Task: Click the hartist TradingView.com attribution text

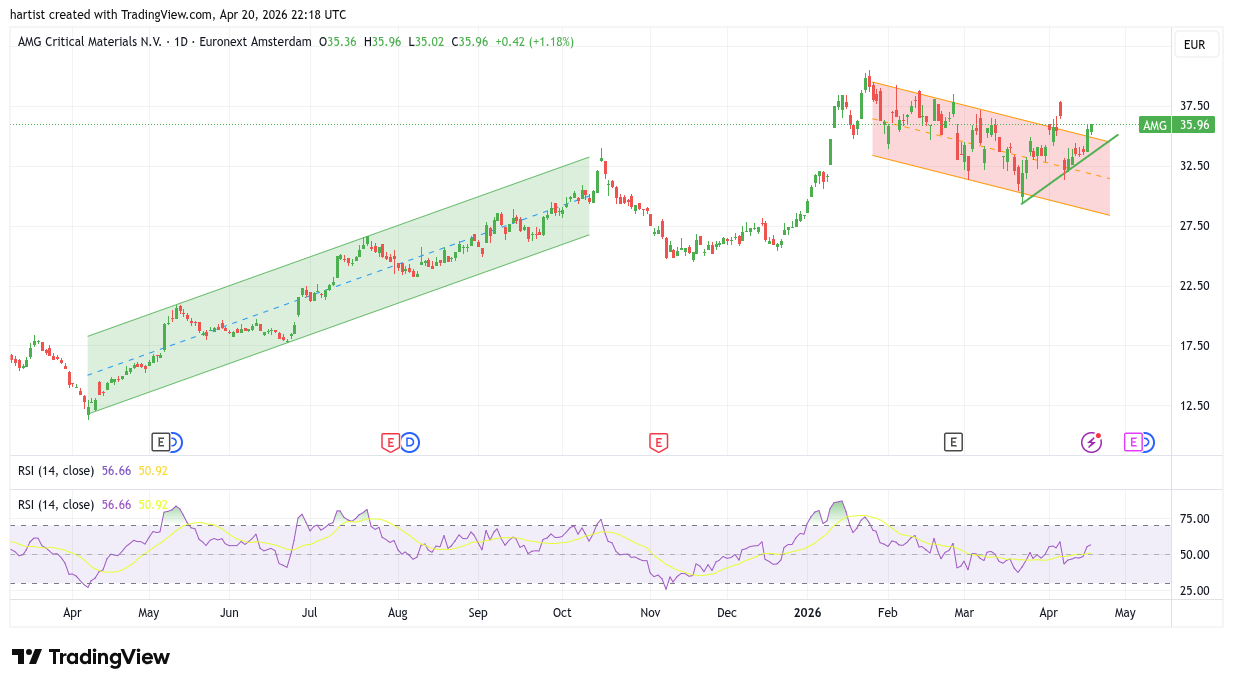Action: (178, 15)
